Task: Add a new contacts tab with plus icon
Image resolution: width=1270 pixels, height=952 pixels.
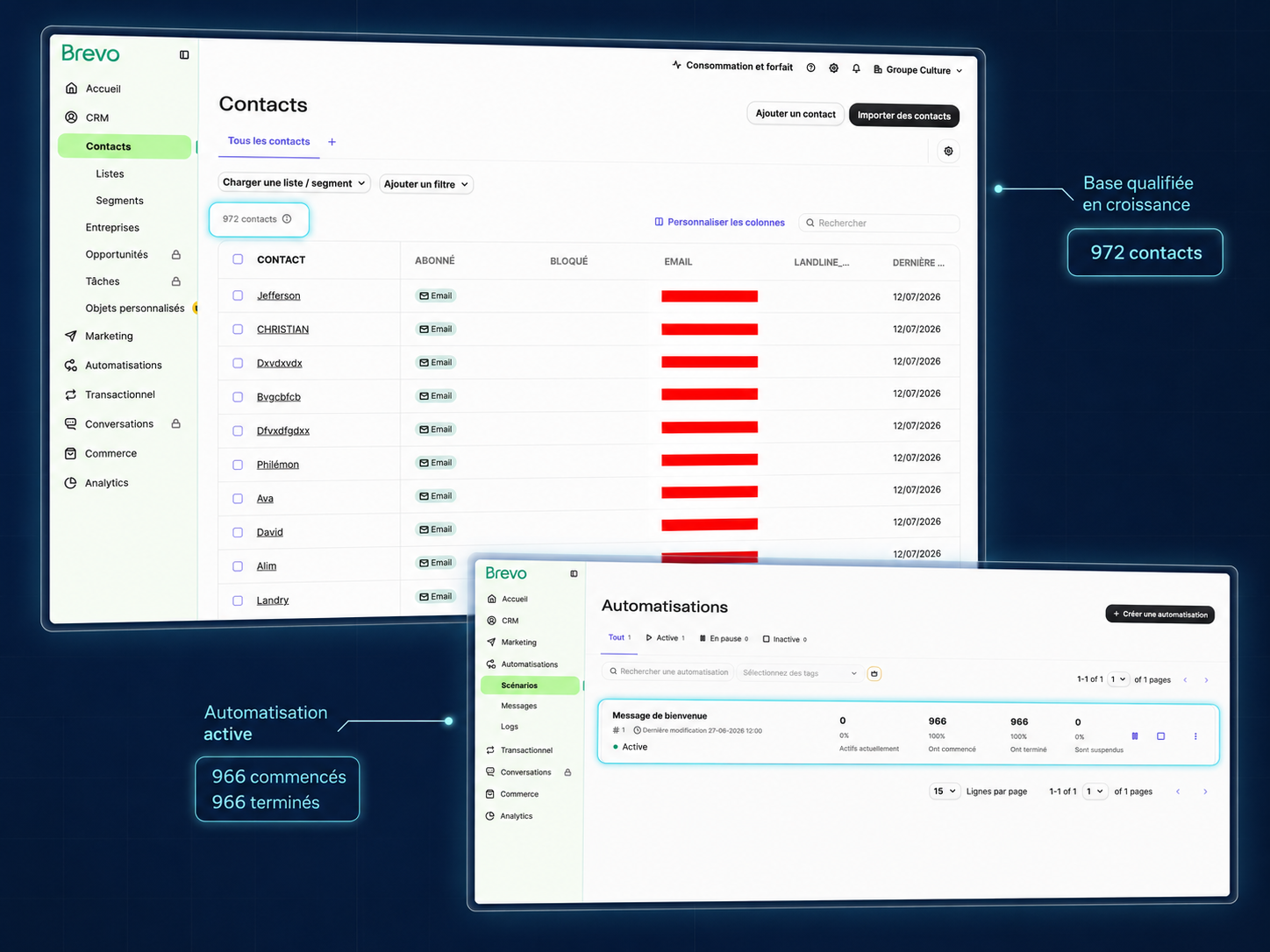Action: [x=332, y=142]
